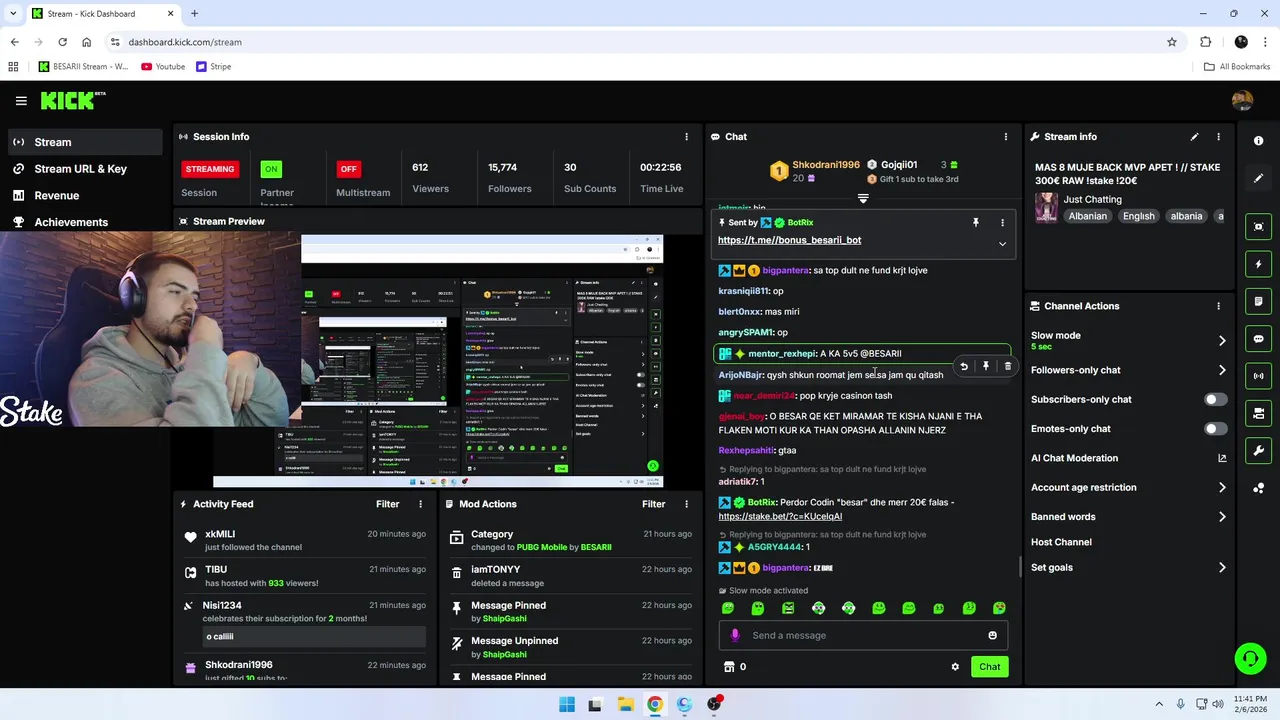Edit Stream info with pencil icon
This screenshot has height=720, width=1280.
point(1194,137)
